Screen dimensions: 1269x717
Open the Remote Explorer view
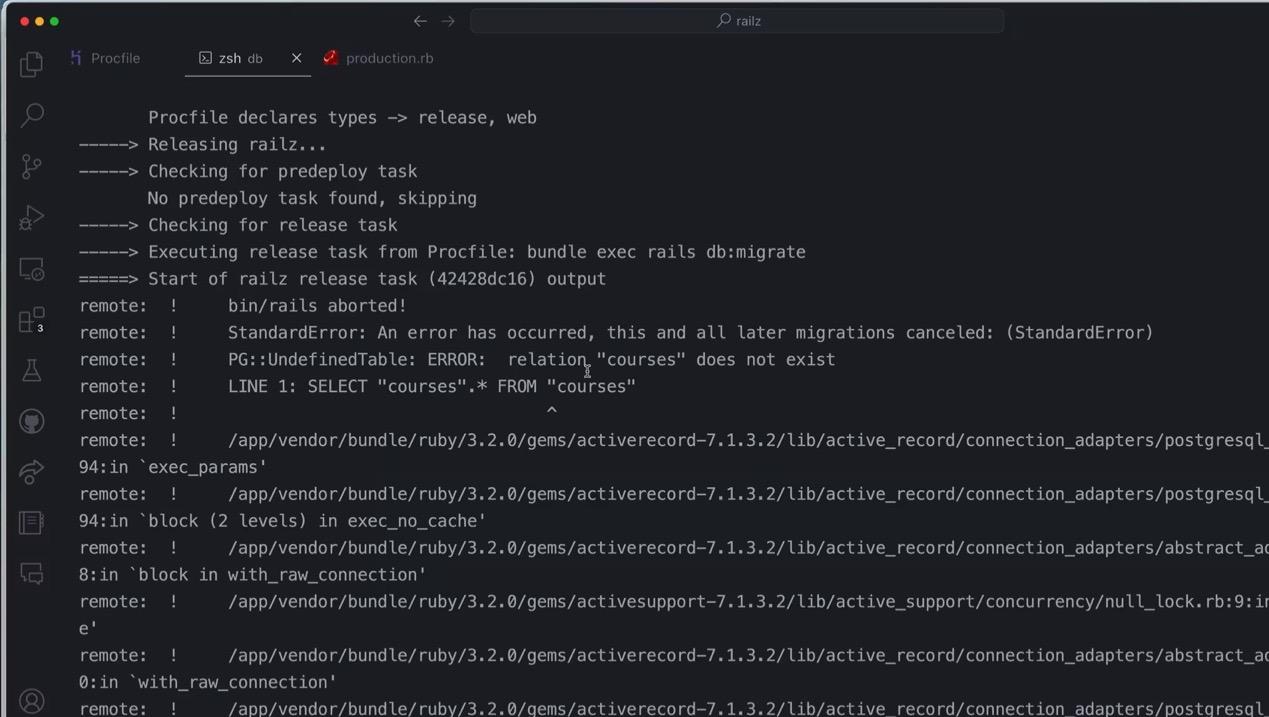point(32,269)
